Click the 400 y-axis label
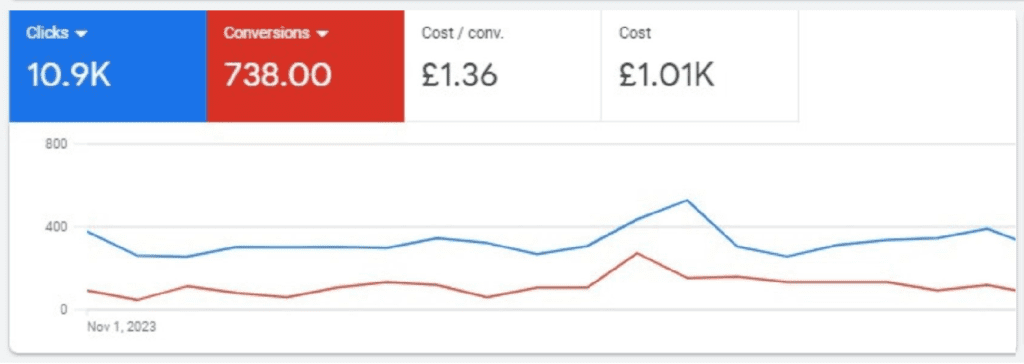Screen dimensions: 1024x364 click(56, 227)
